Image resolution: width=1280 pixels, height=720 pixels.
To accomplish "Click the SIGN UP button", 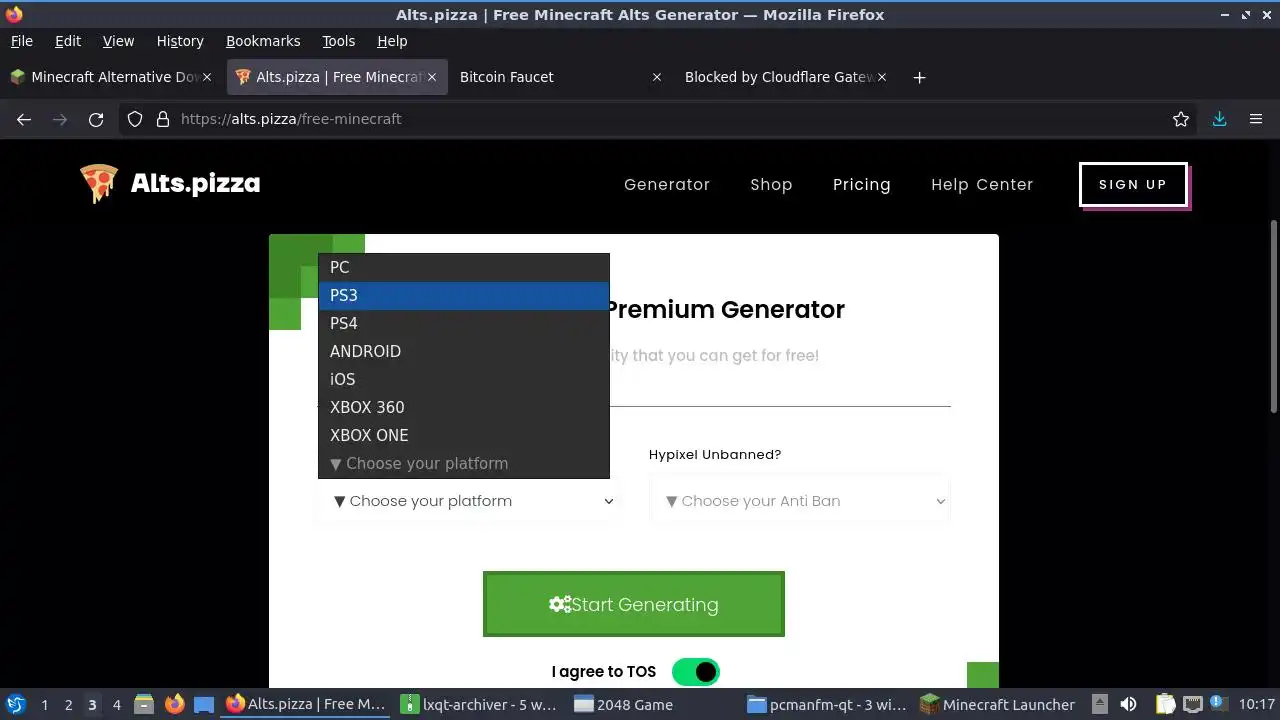I will click(1133, 184).
